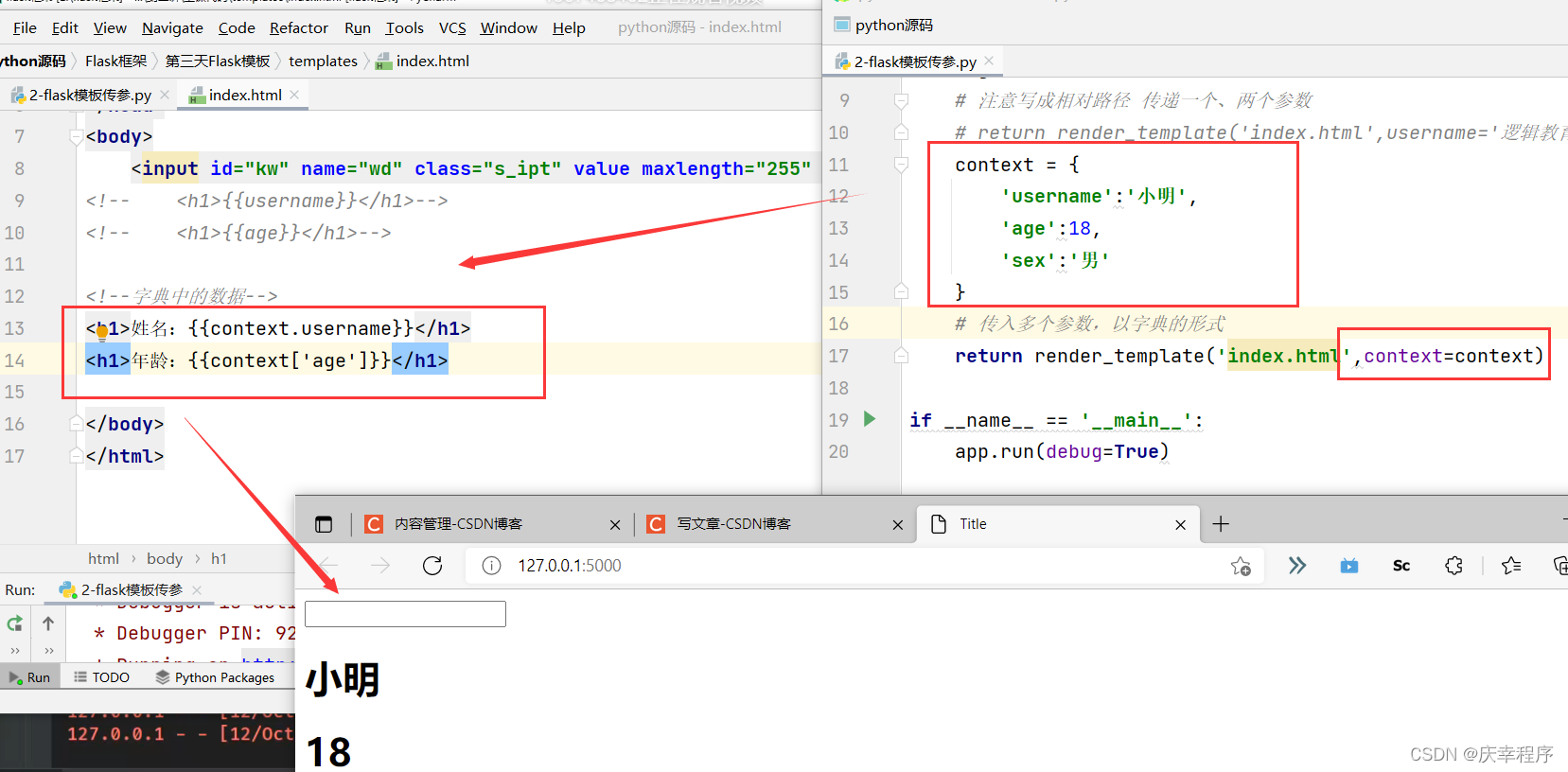Open the TODO tool window

[x=102, y=677]
